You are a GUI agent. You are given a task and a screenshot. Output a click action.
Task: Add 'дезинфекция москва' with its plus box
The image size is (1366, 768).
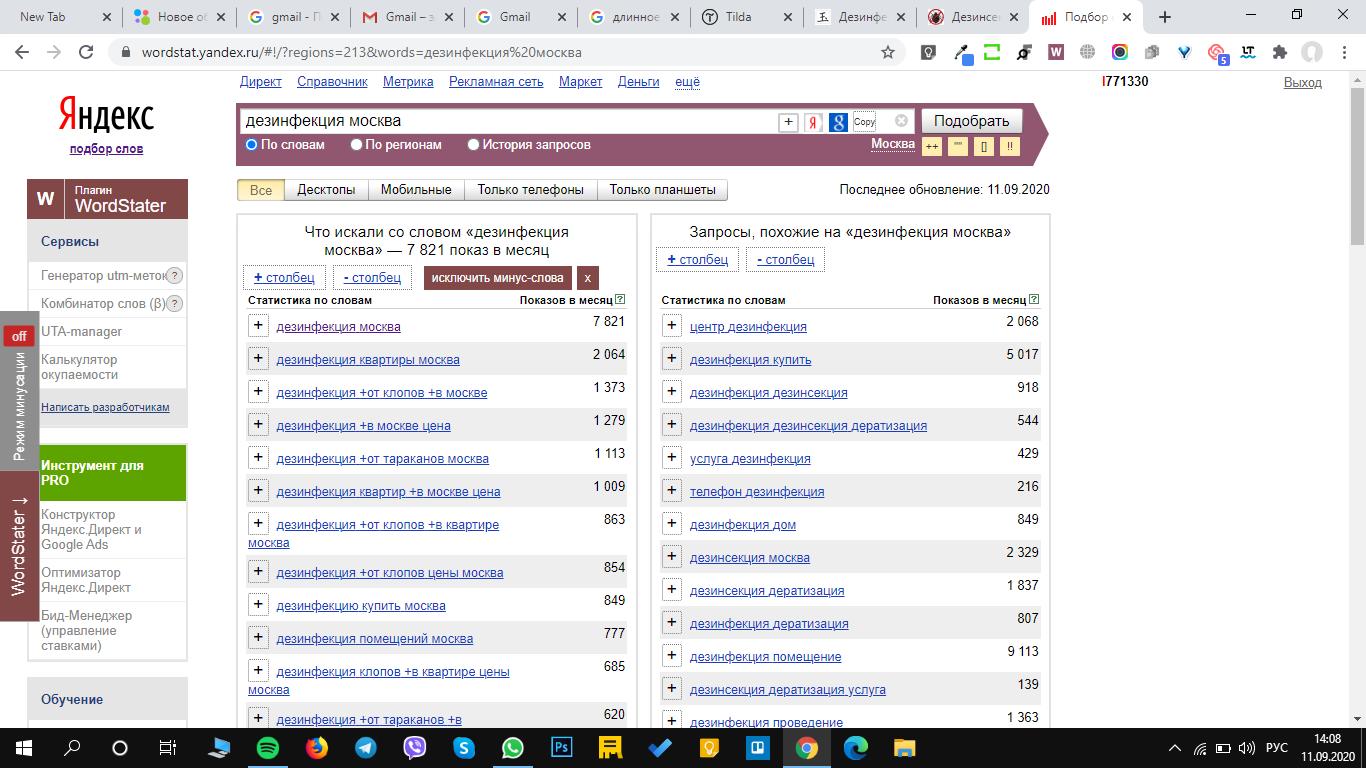tap(258, 325)
